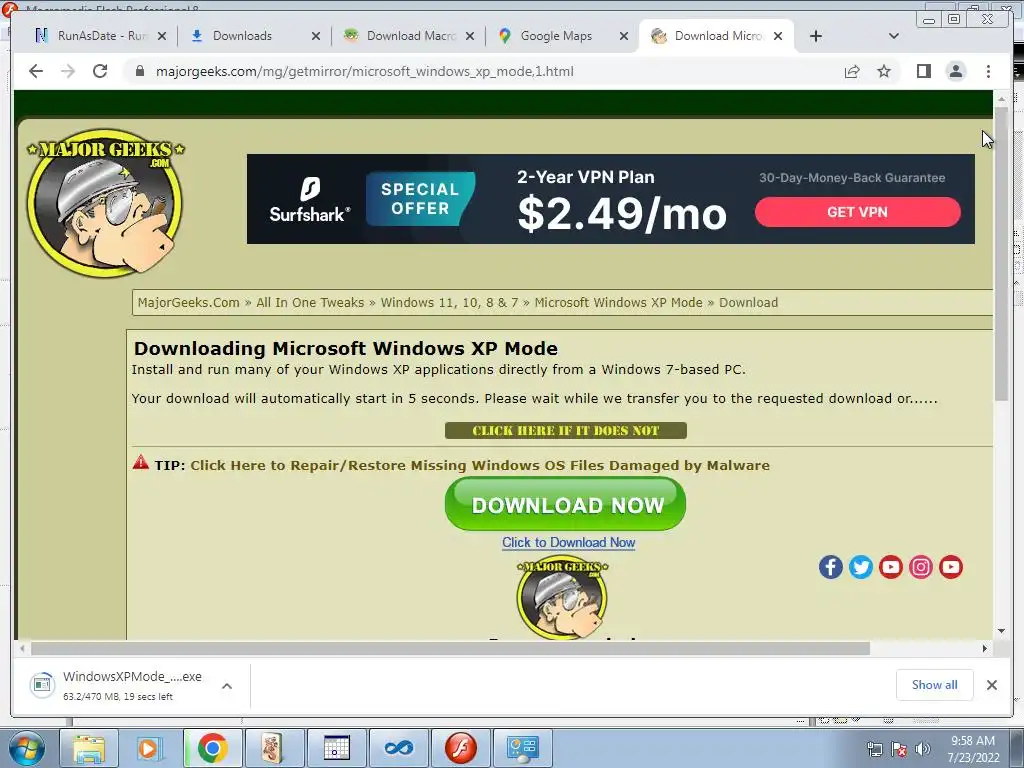
Task: Open the MajorGeeks.Com breadcrumb link
Action: pos(189,302)
